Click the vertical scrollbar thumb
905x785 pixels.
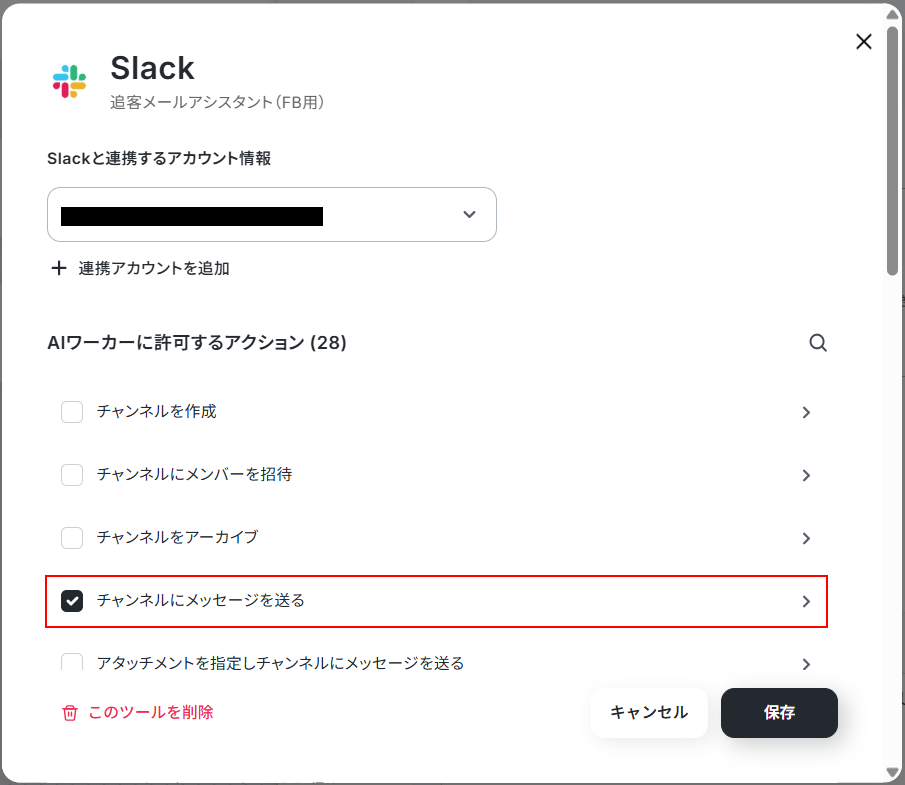pos(893,150)
